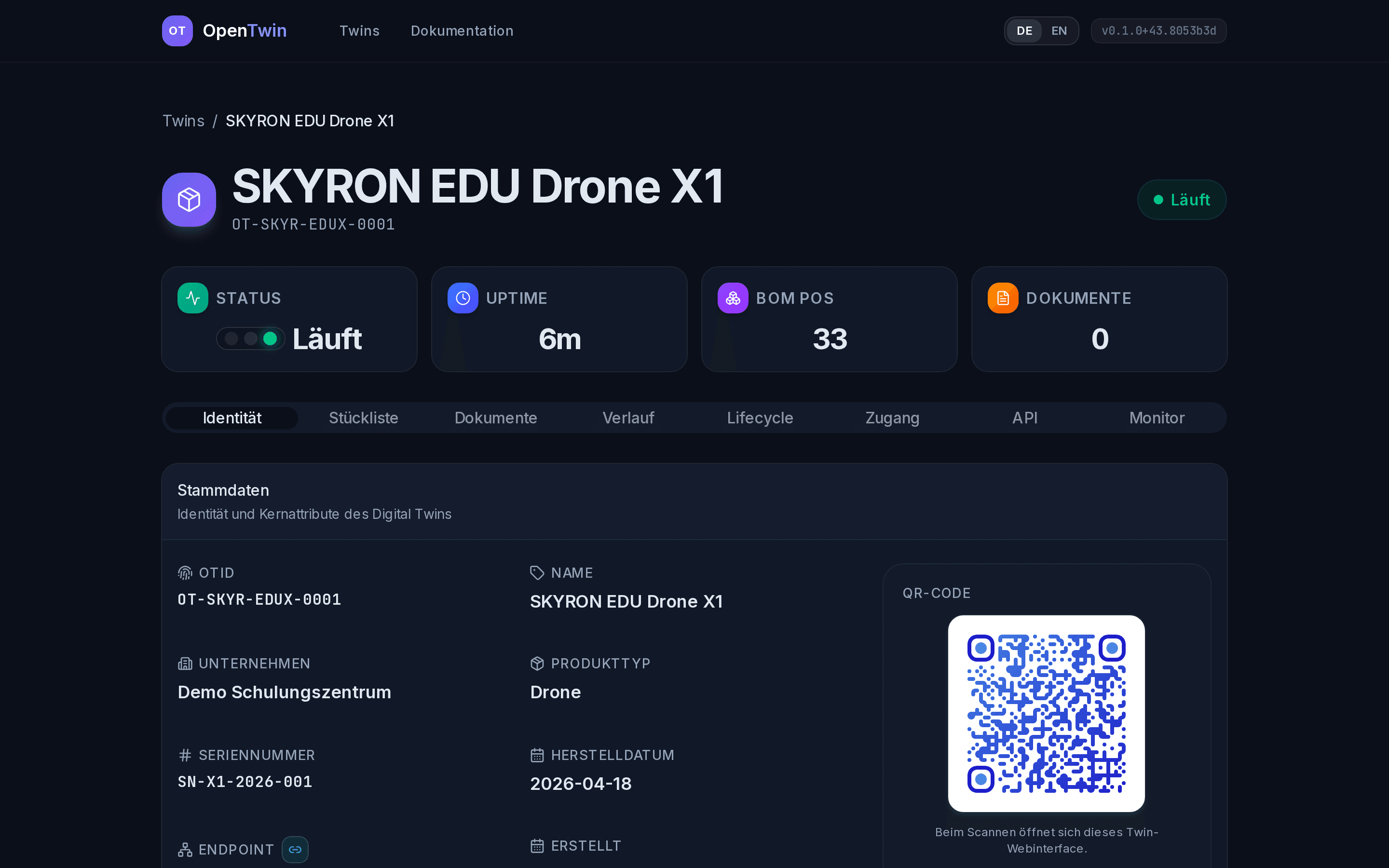Click the calendar icon beside ERSTELLT
1389x868 pixels.
[x=537, y=846]
